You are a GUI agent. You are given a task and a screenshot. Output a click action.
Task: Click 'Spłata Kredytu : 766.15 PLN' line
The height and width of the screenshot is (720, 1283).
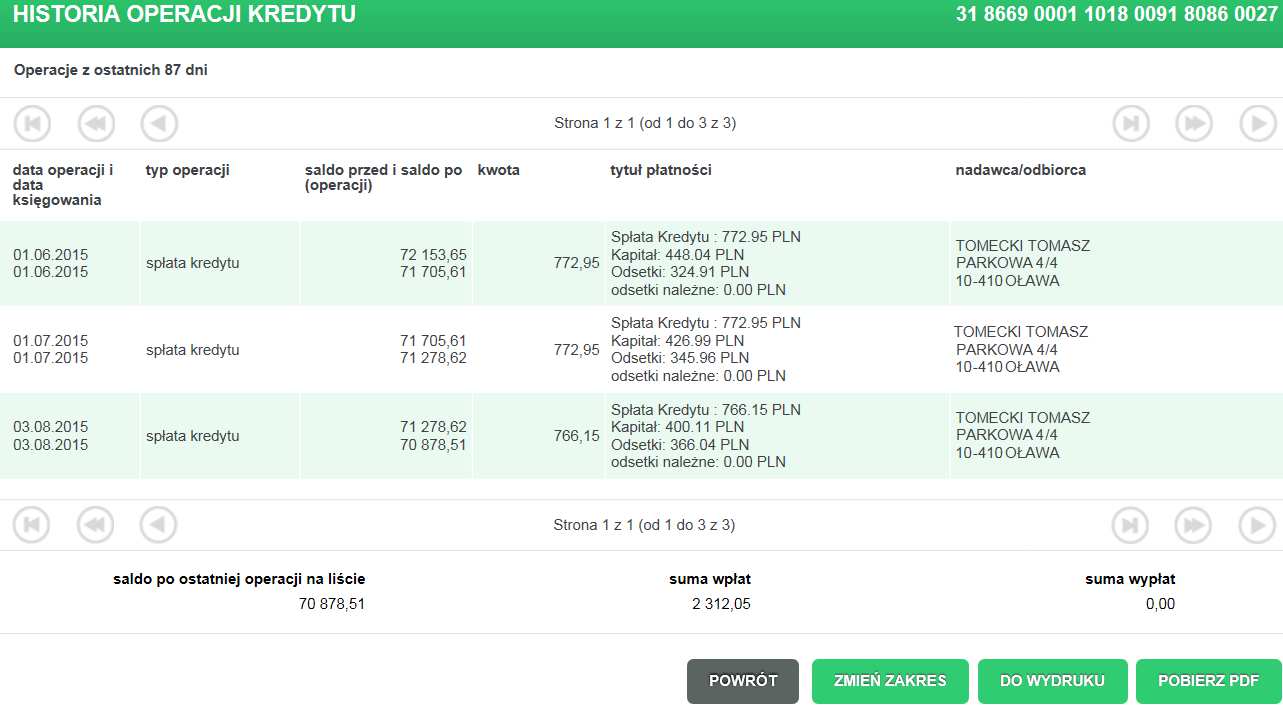click(706, 410)
